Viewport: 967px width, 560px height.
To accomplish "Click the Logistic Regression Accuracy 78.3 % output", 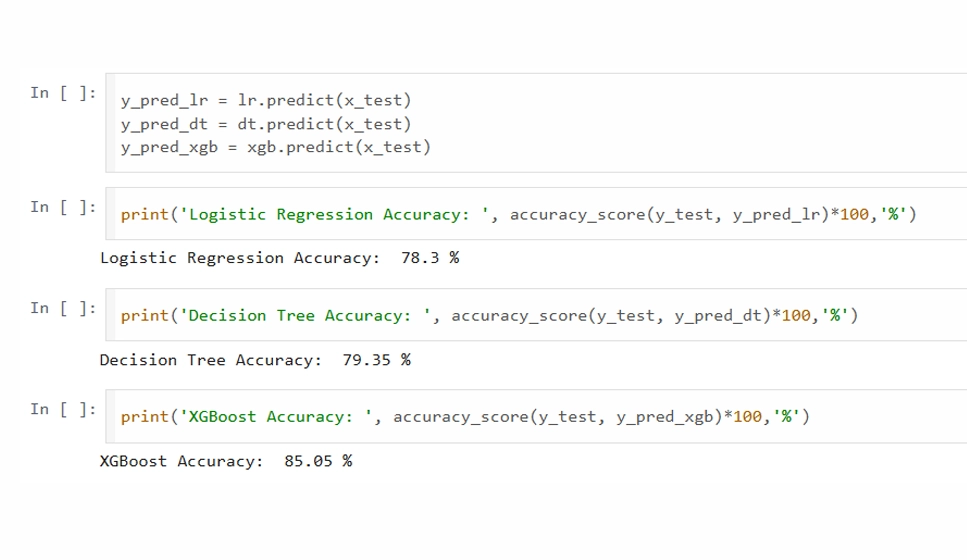I will point(279,258).
